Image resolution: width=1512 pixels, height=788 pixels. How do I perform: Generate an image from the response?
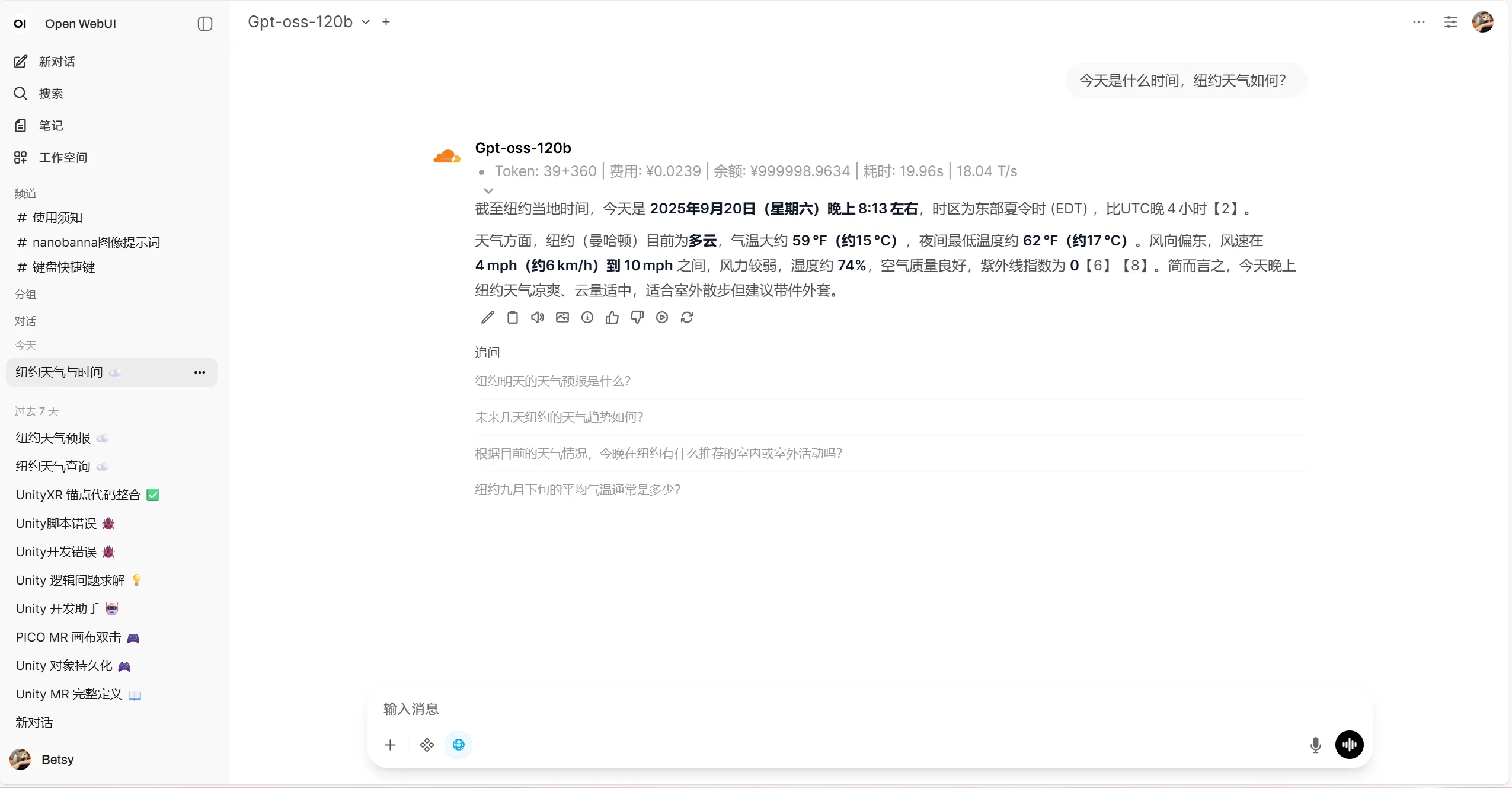point(562,317)
